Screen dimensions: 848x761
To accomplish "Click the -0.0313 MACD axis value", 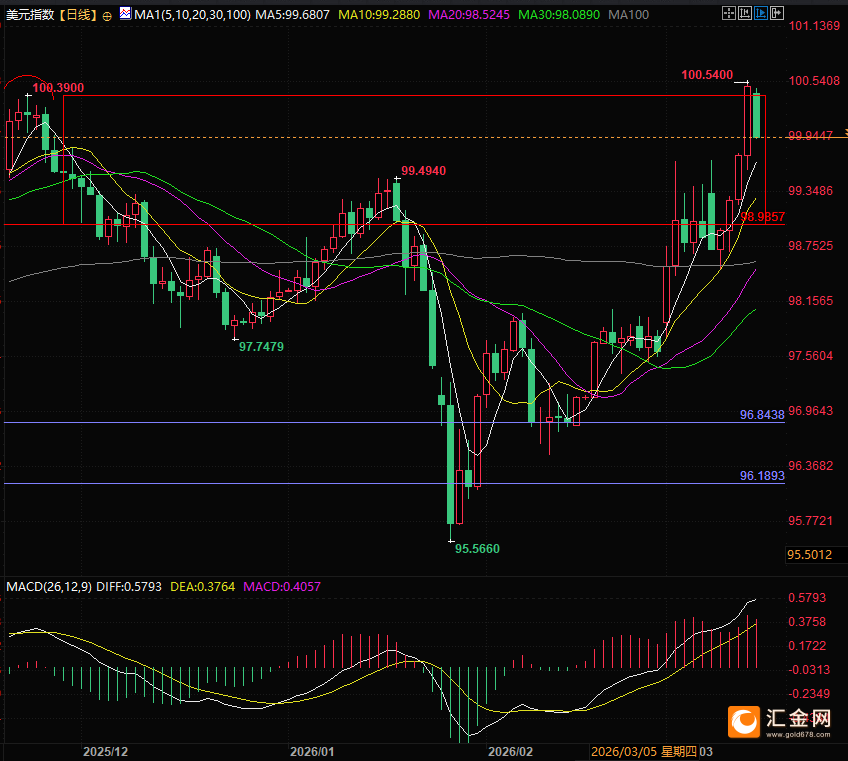I will [x=809, y=670].
